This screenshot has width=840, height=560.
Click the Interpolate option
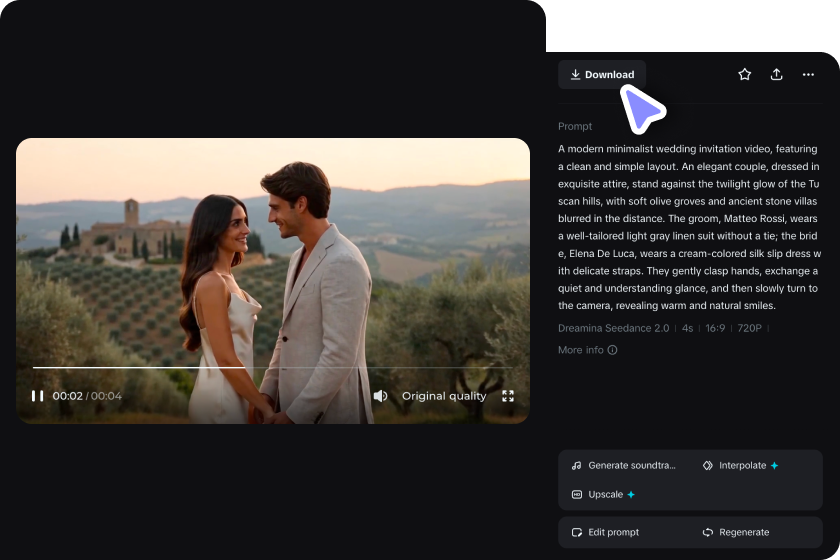[740, 466]
